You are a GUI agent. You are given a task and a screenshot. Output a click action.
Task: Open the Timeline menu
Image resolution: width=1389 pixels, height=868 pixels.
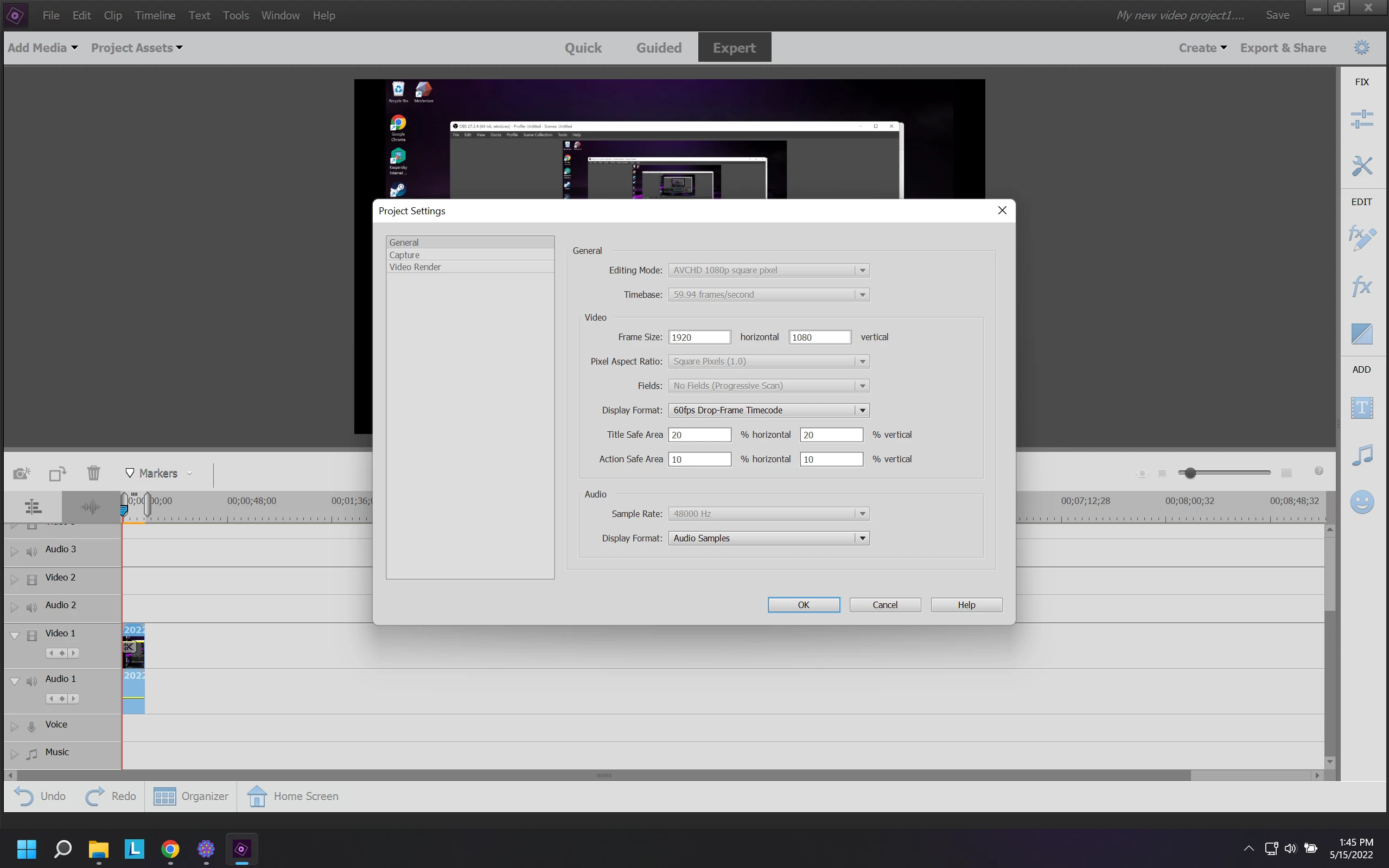click(x=155, y=16)
